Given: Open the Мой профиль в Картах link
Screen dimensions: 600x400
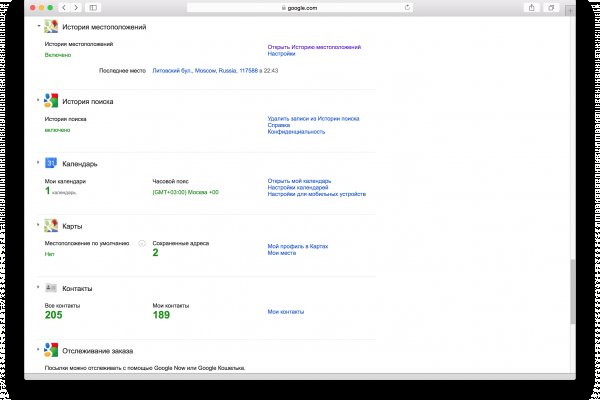Looking at the screenshot, I should point(297,245).
